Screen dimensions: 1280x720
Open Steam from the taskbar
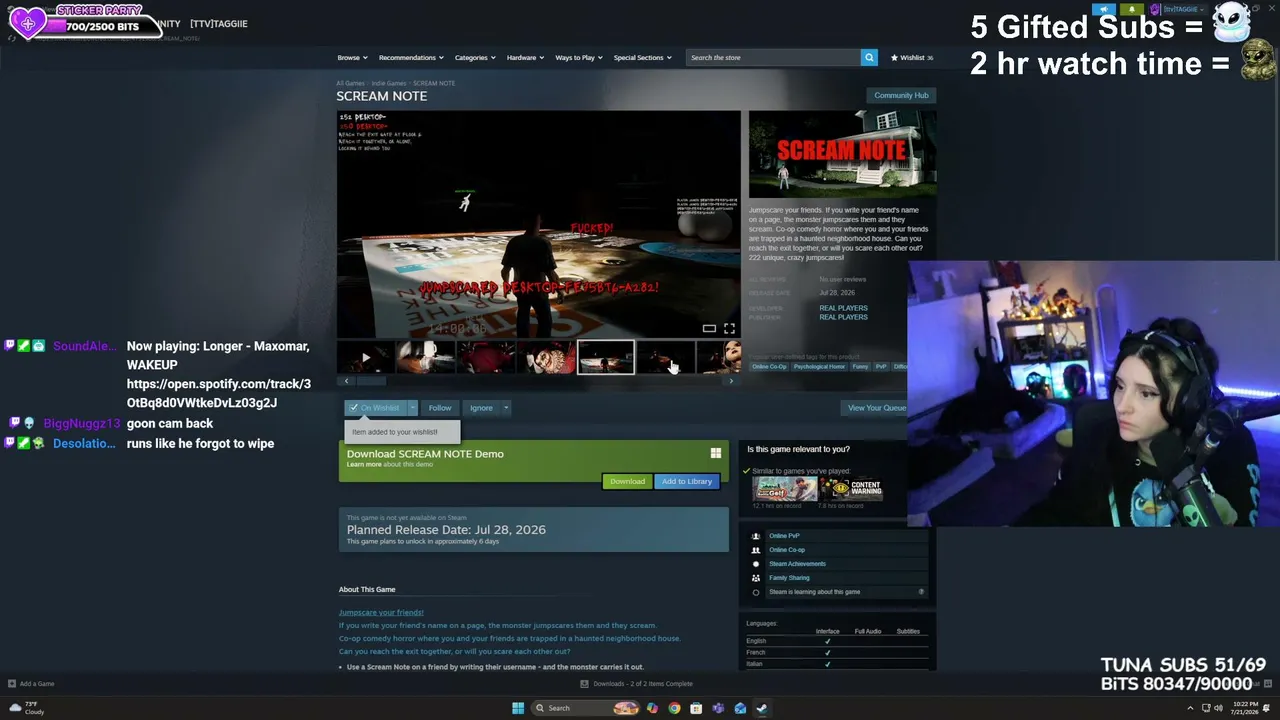[762, 708]
